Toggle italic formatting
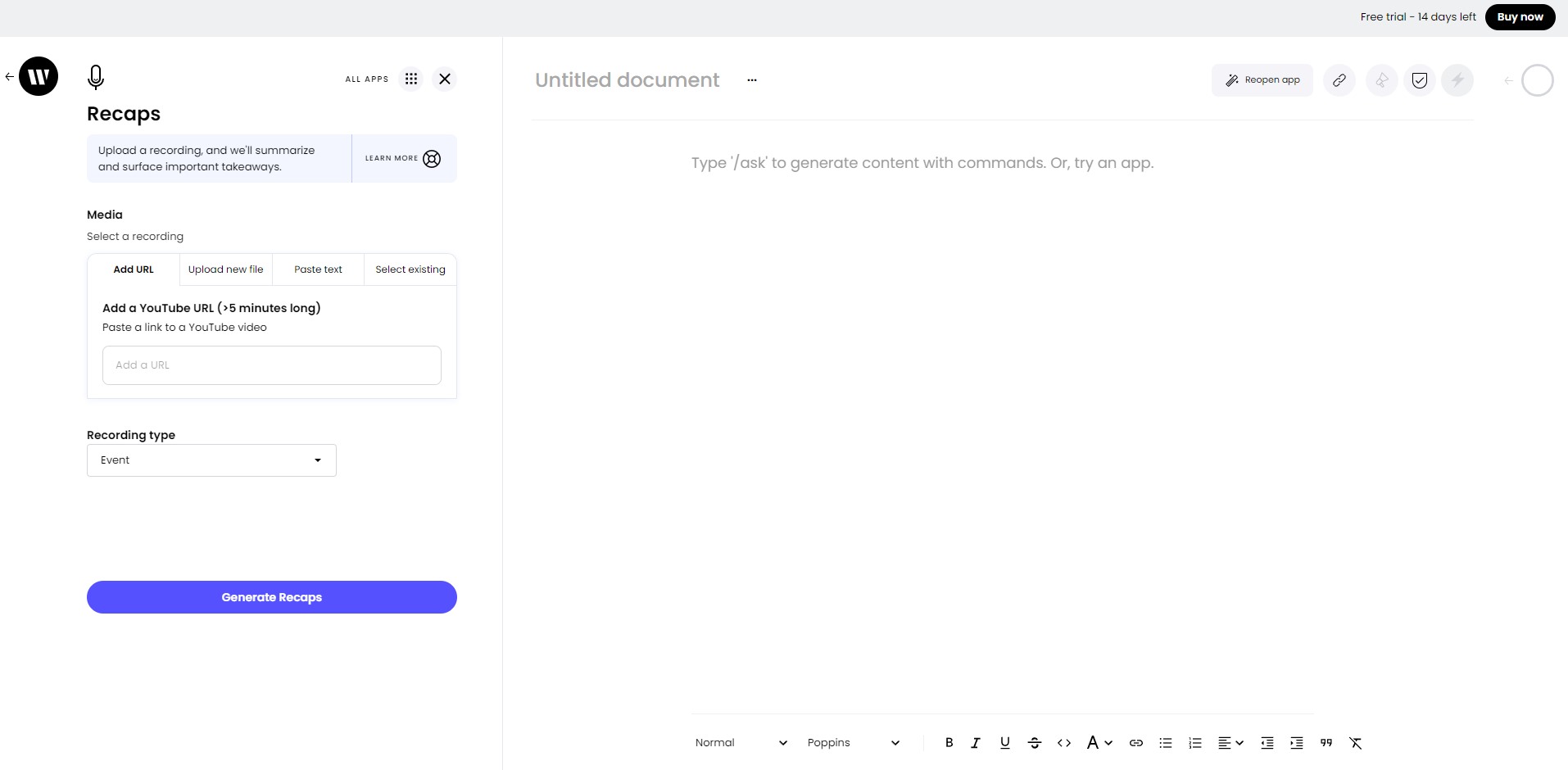The height and width of the screenshot is (770, 1568). (x=976, y=743)
